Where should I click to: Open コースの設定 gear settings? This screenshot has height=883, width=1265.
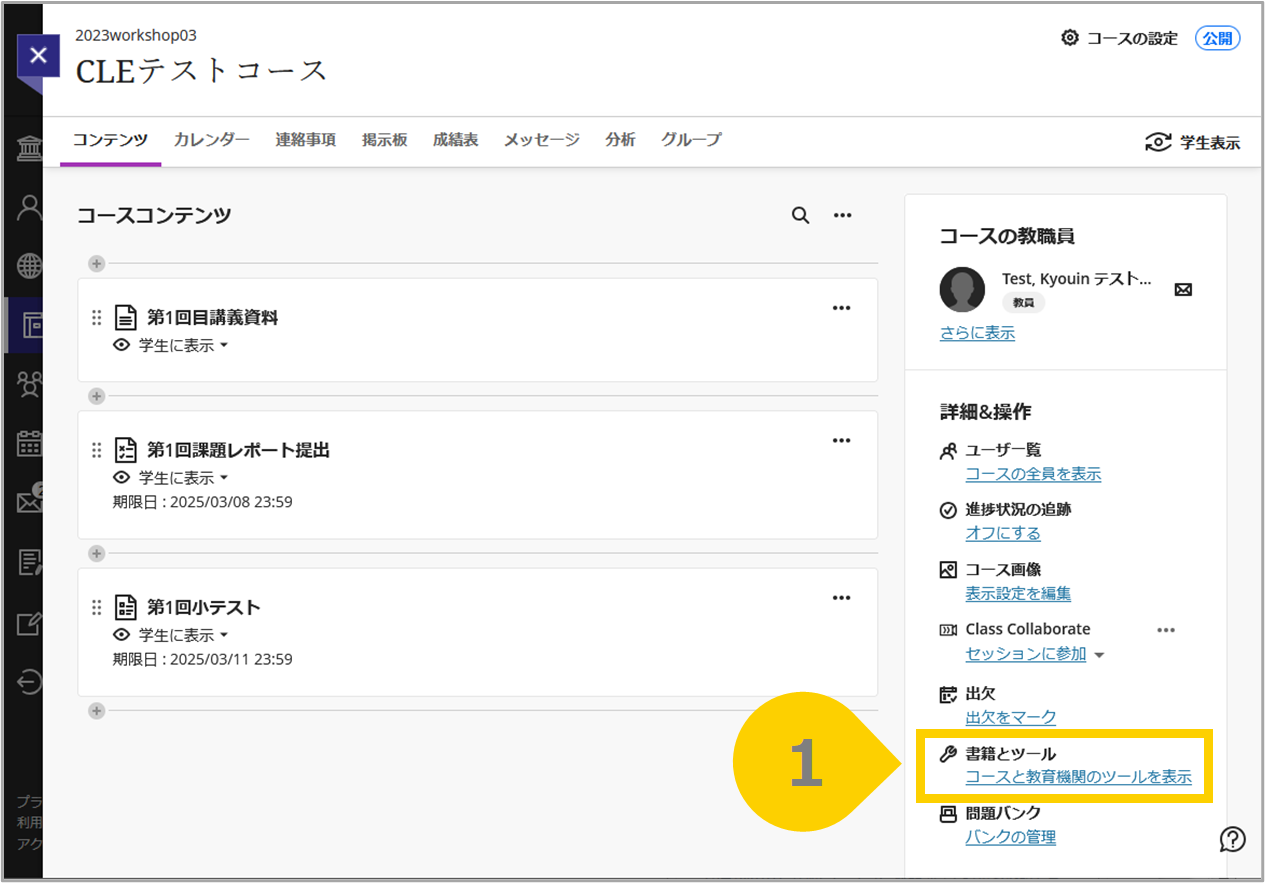1119,38
